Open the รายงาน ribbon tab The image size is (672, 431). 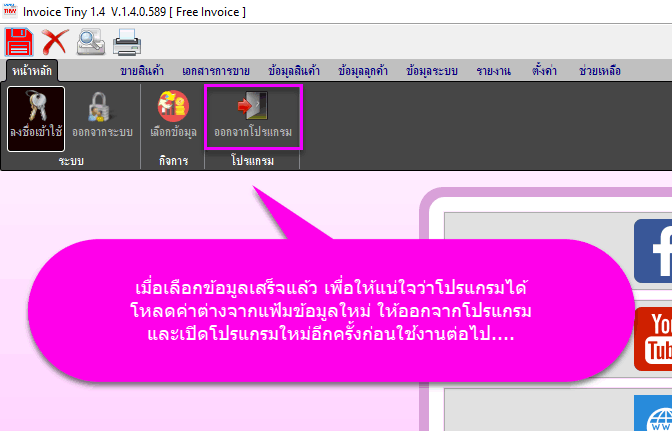pos(494,71)
